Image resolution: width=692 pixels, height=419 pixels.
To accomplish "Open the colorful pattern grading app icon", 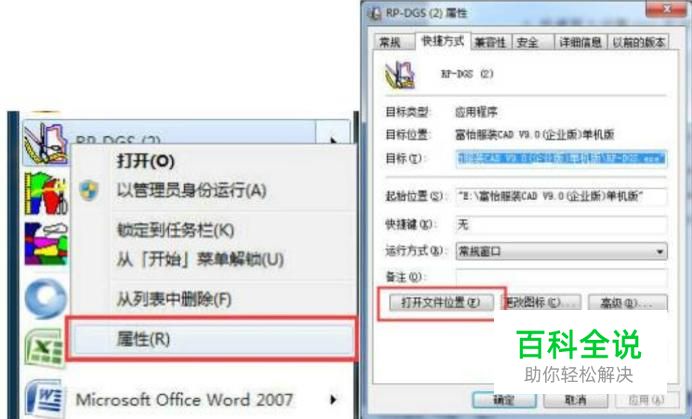I will pyautogui.click(x=46, y=193).
